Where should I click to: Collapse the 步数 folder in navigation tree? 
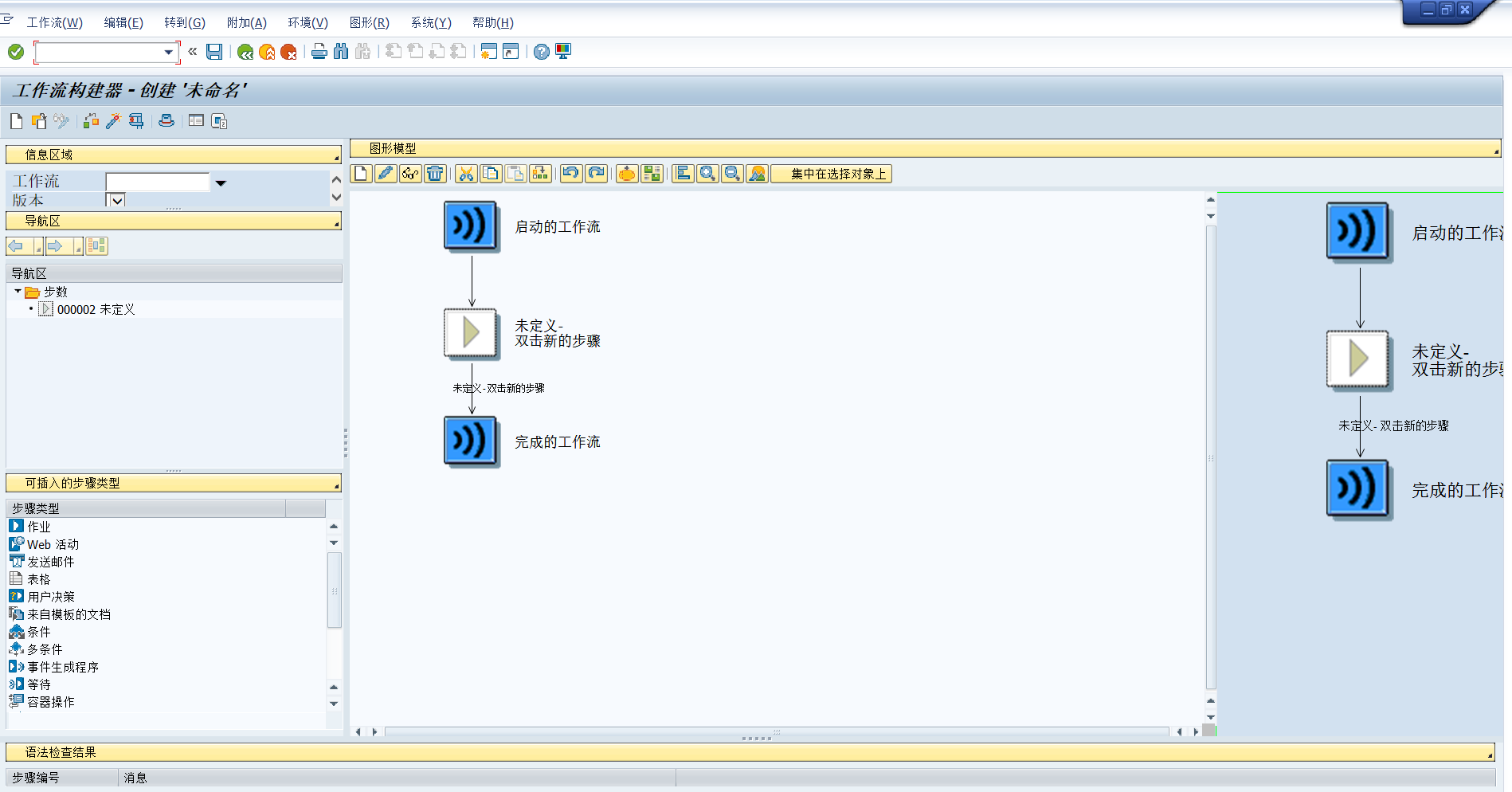click(x=18, y=292)
